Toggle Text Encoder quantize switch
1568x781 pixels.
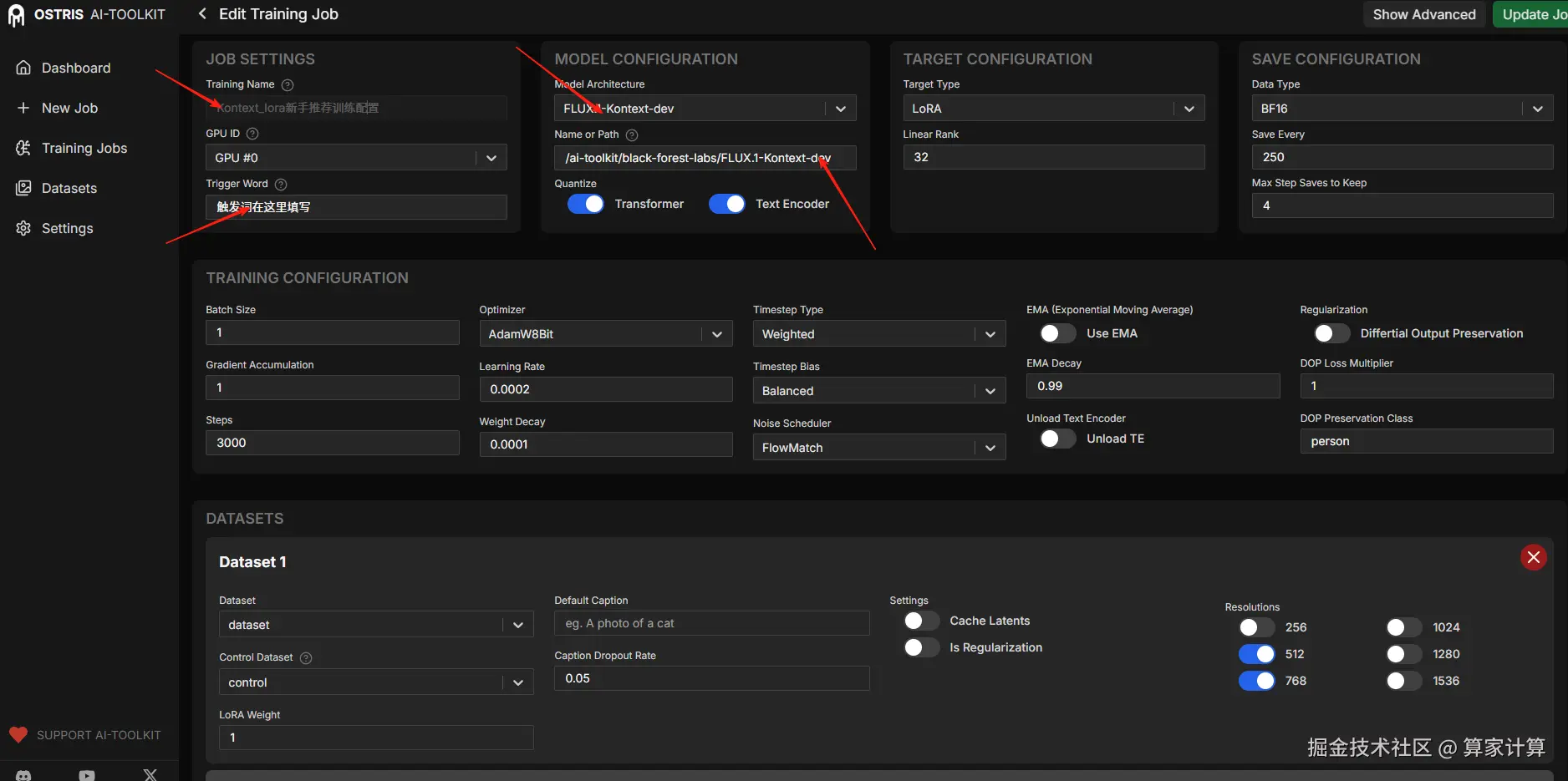(x=726, y=204)
